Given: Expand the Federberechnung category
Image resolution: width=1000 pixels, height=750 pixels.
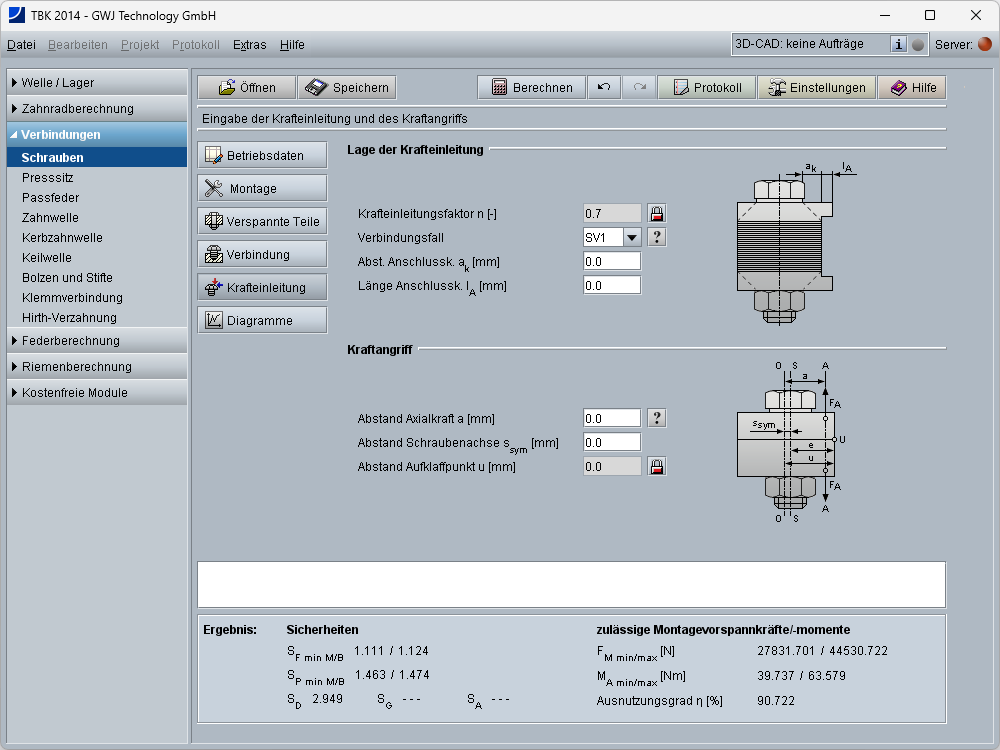Looking at the screenshot, I should 97,340.
